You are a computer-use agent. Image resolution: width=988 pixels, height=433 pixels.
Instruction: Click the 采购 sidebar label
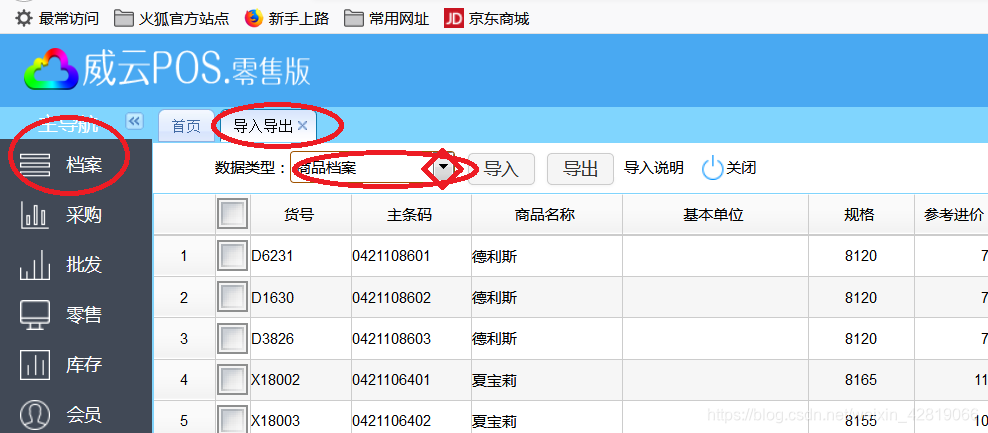(x=84, y=216)
